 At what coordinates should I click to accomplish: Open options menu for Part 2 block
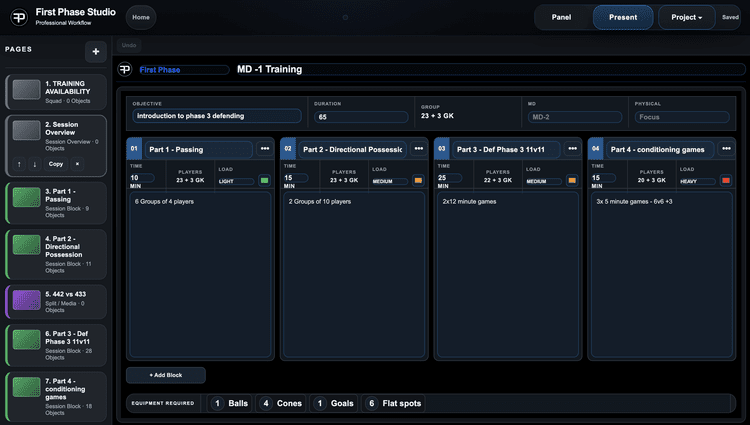[x=419, y=149]
